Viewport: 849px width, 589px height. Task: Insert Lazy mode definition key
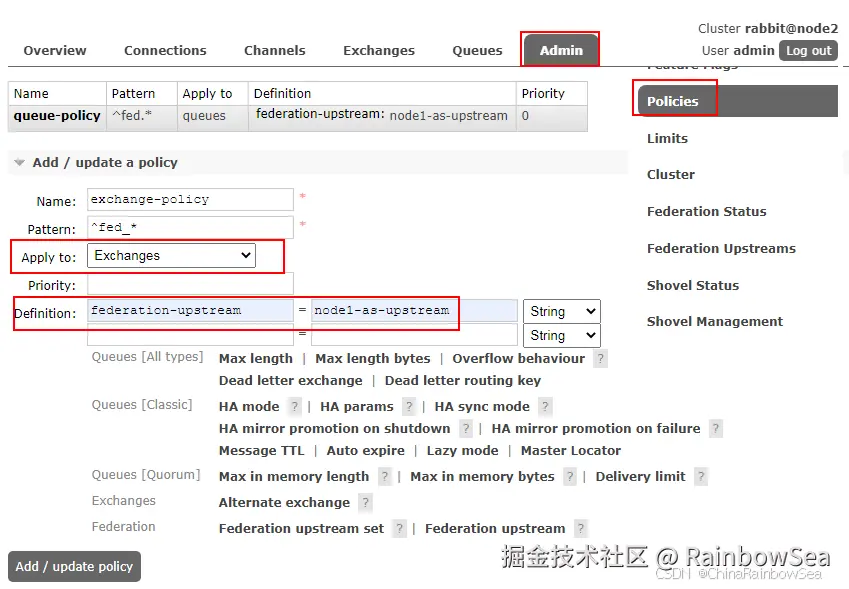tap(462, 450)
